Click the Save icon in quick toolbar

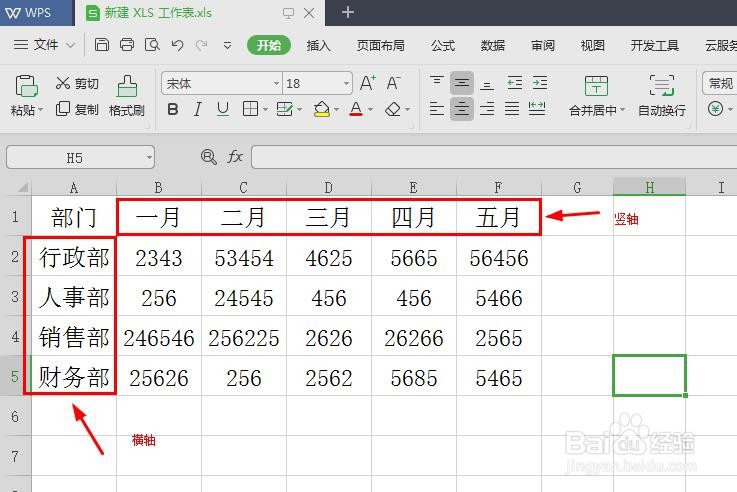tap(102, 45)
